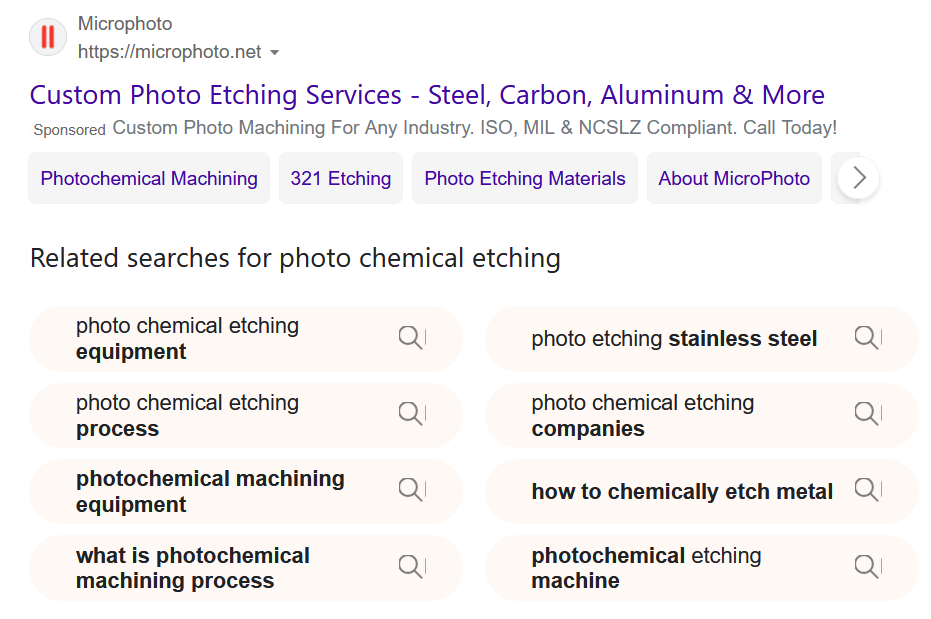The height and width of the screenshot is (619, 931).
Task: Click search icon for photo chemical etching companies
Action: coord(866,413)
